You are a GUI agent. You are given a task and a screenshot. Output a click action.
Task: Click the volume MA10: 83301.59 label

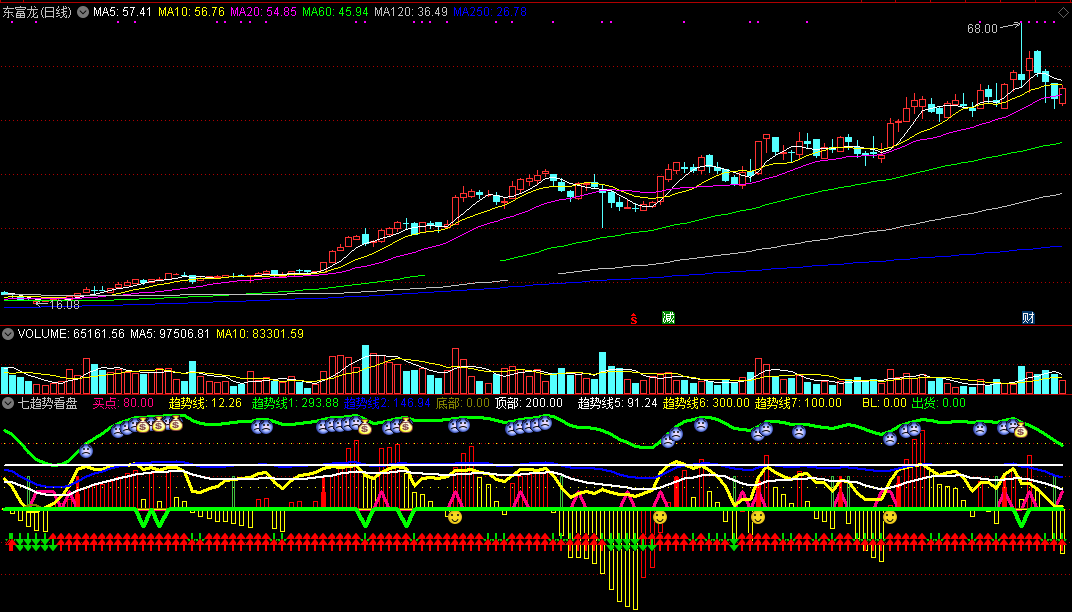click(x=260, y=334)
